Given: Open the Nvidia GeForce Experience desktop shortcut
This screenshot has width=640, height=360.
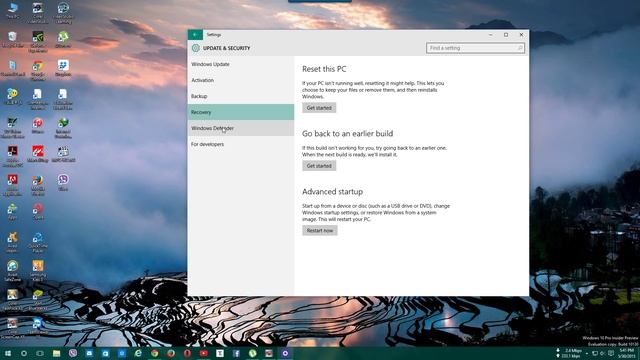Looking at the screenshot, I should (38, 42).
